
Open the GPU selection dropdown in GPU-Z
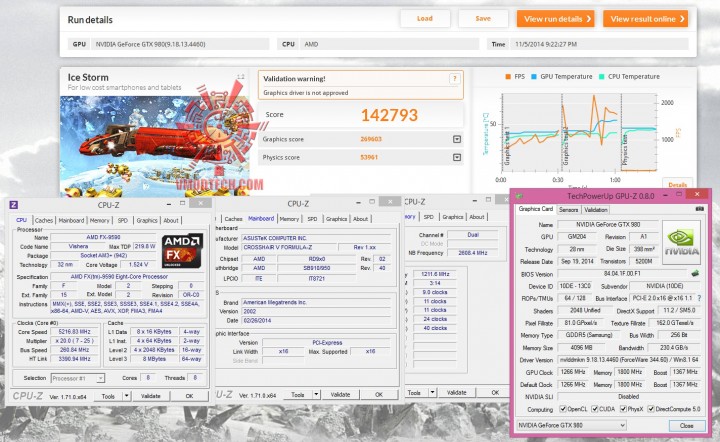tap(571, 425)
